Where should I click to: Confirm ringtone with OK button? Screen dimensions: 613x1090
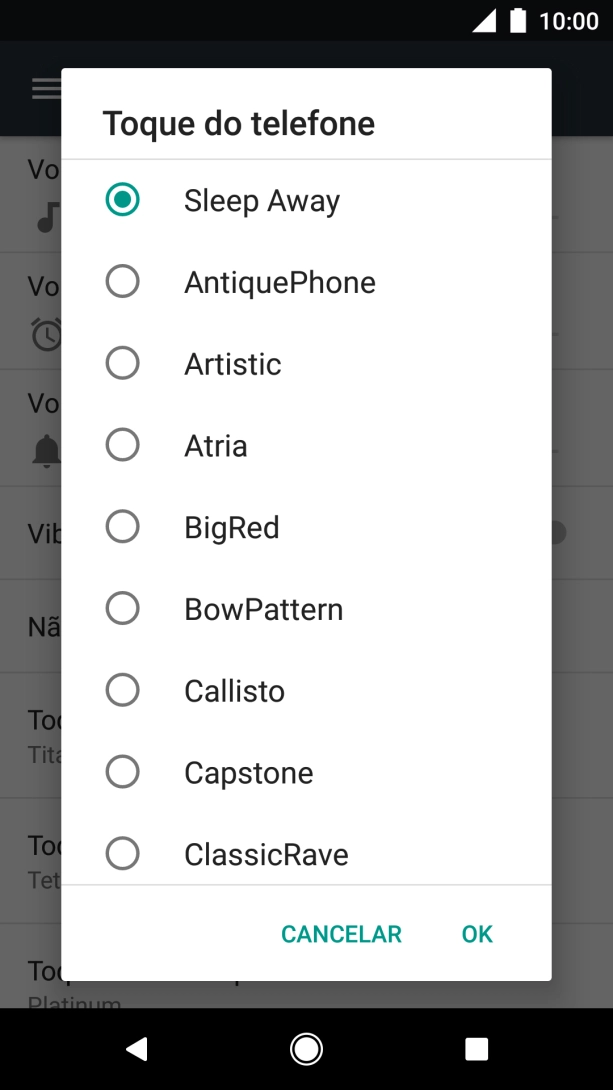point(477,934)
